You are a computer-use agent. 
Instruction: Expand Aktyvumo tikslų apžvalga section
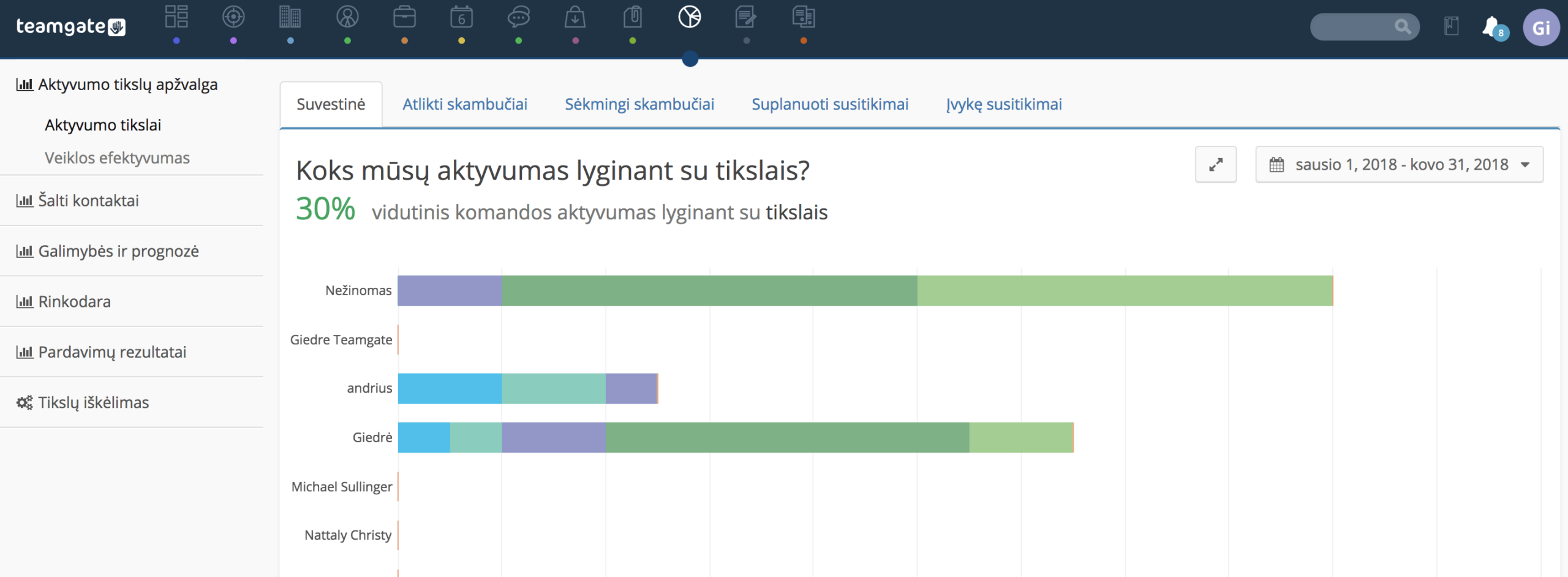(117, 85)
